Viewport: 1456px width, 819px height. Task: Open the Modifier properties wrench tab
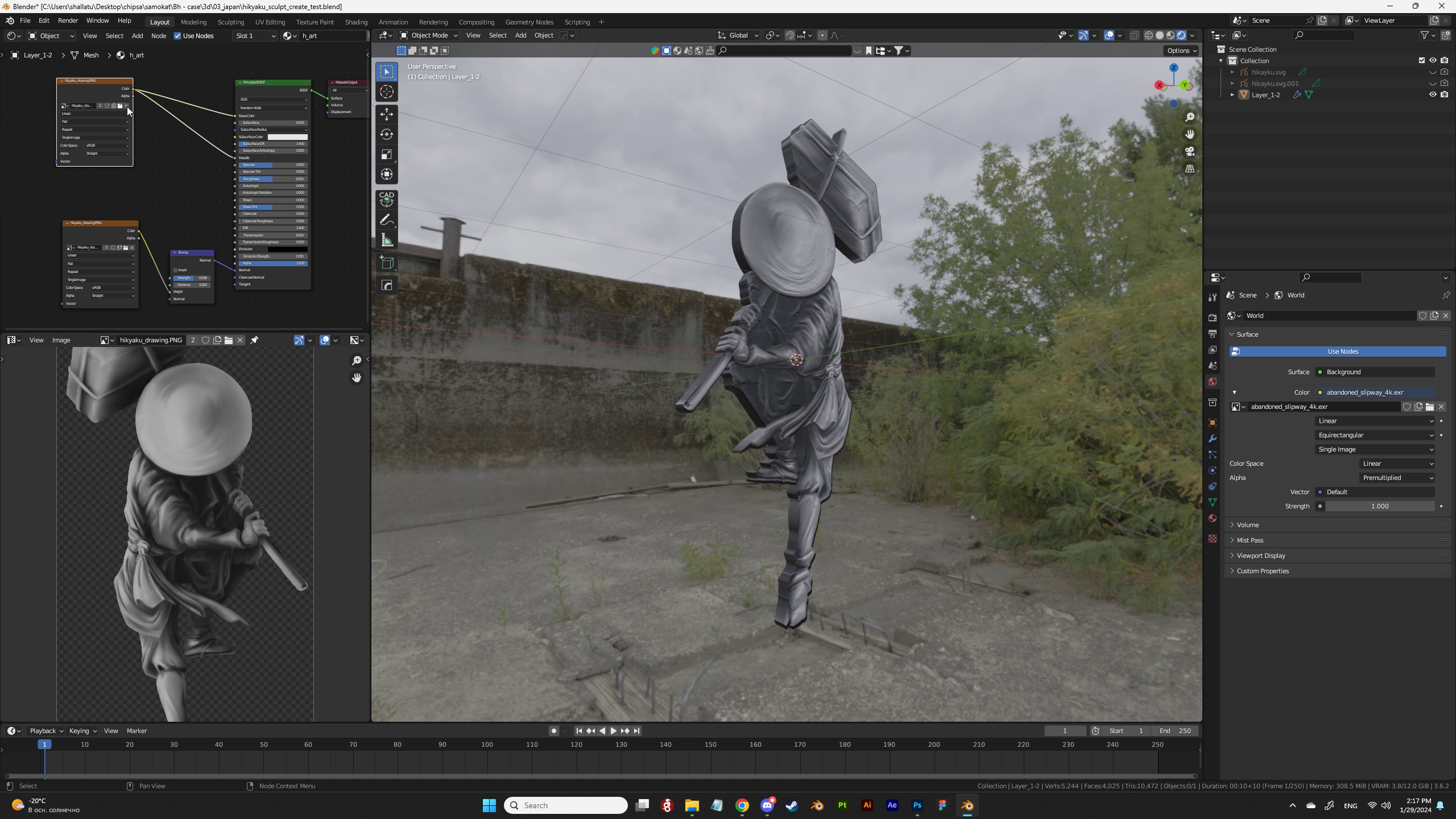[x=1213, y=439]
